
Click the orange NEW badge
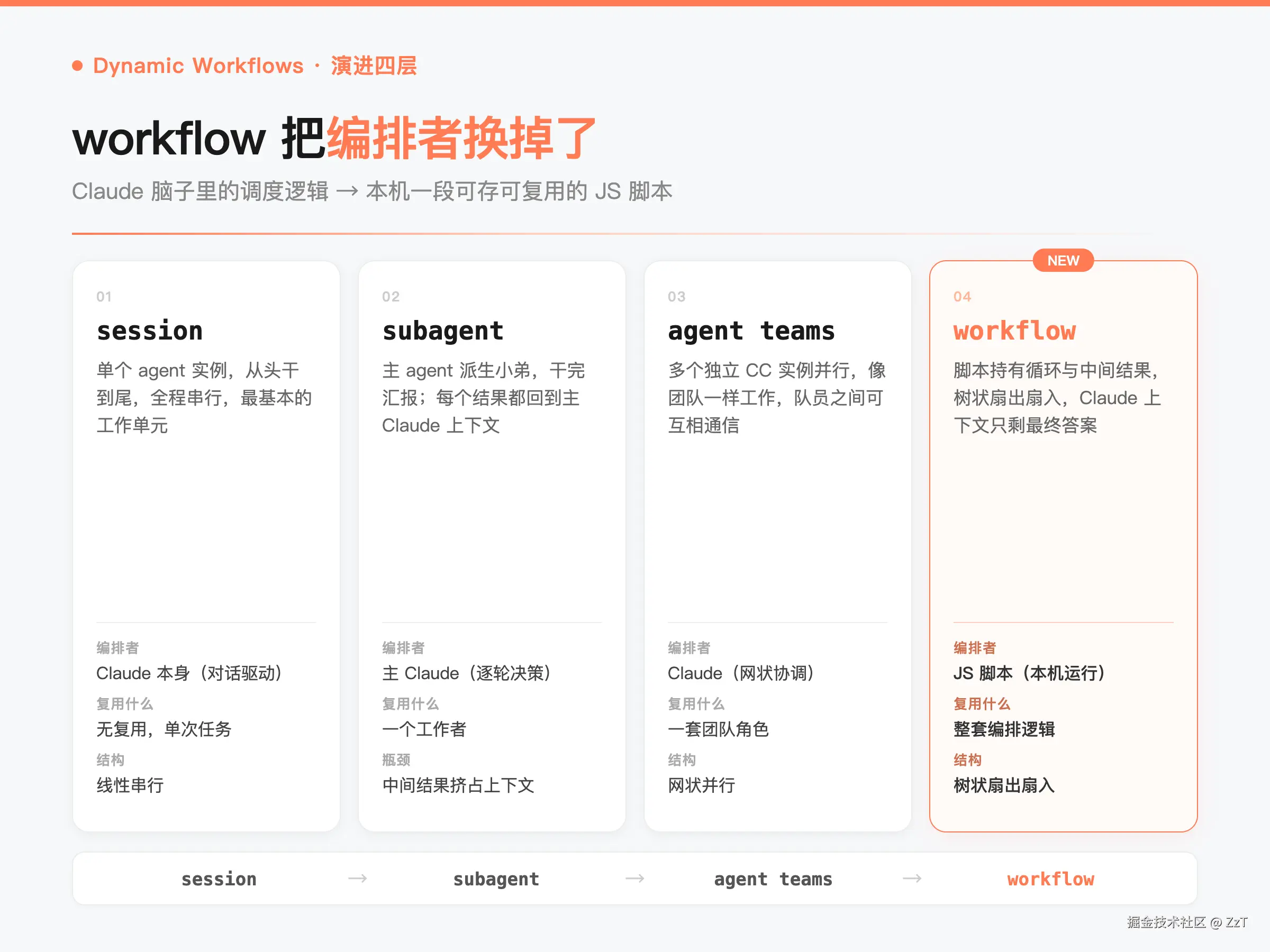click(x=1063, y=261)
